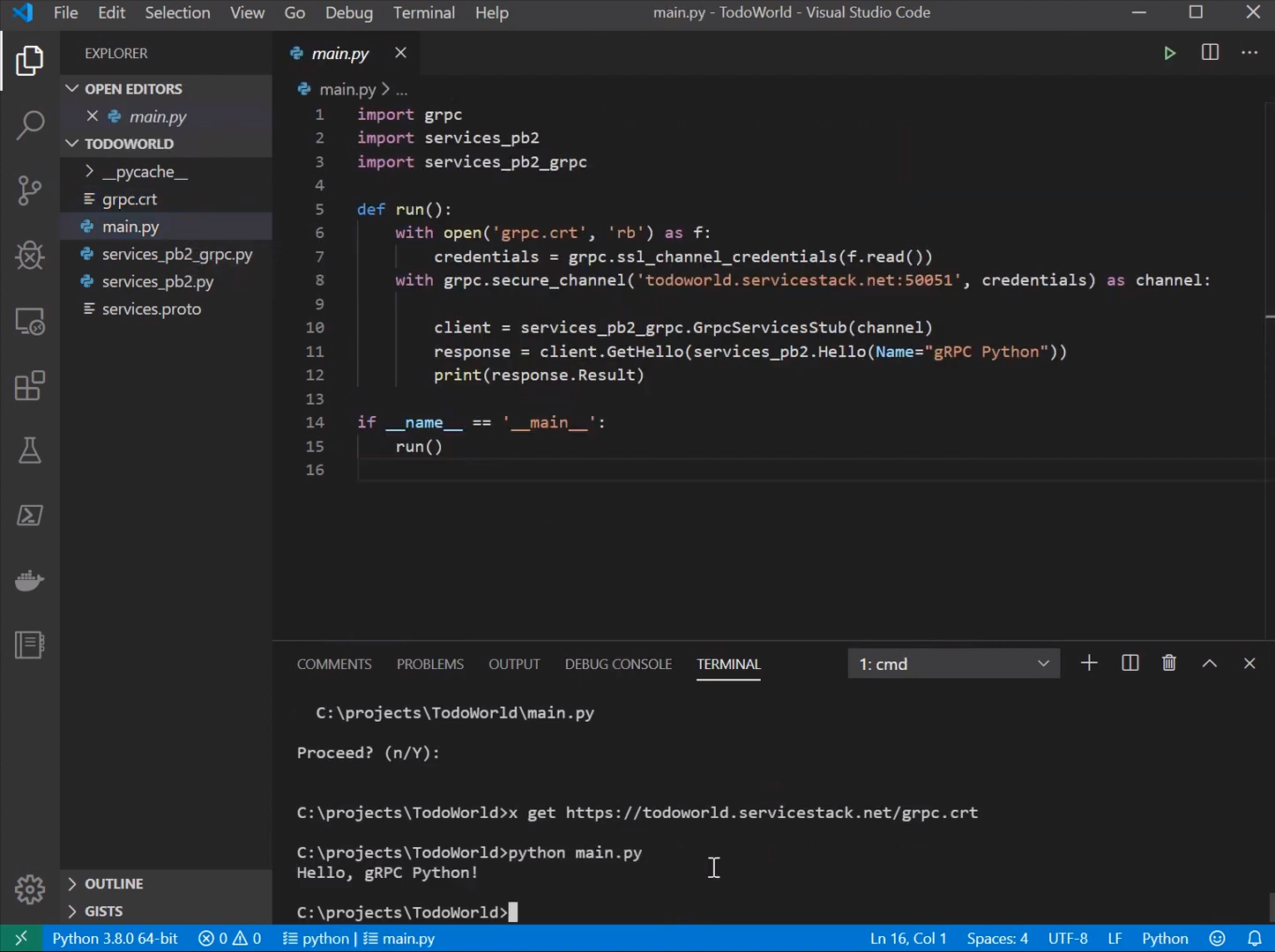
Task: Open a new terminal with the plus icon
Action: pyautogui.click(x=1089, y=663)
